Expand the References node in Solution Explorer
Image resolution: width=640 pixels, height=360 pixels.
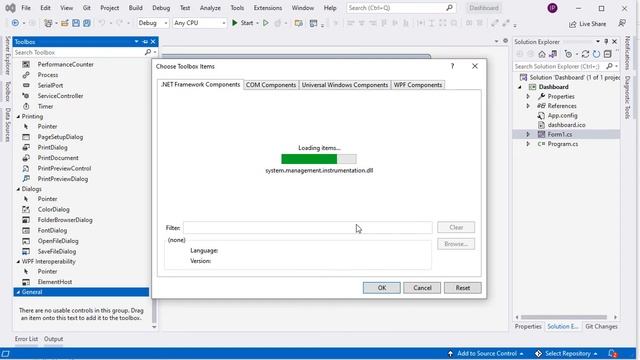(x=528, y=106)
